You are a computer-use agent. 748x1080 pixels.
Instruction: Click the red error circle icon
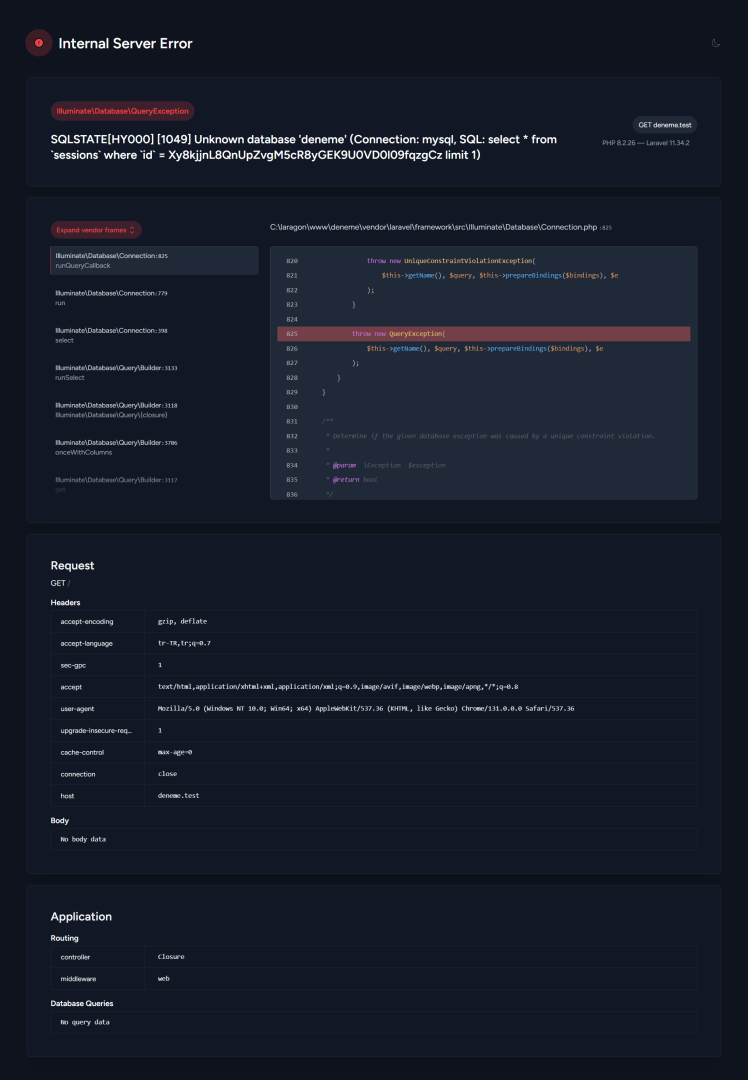pos(39,43)
